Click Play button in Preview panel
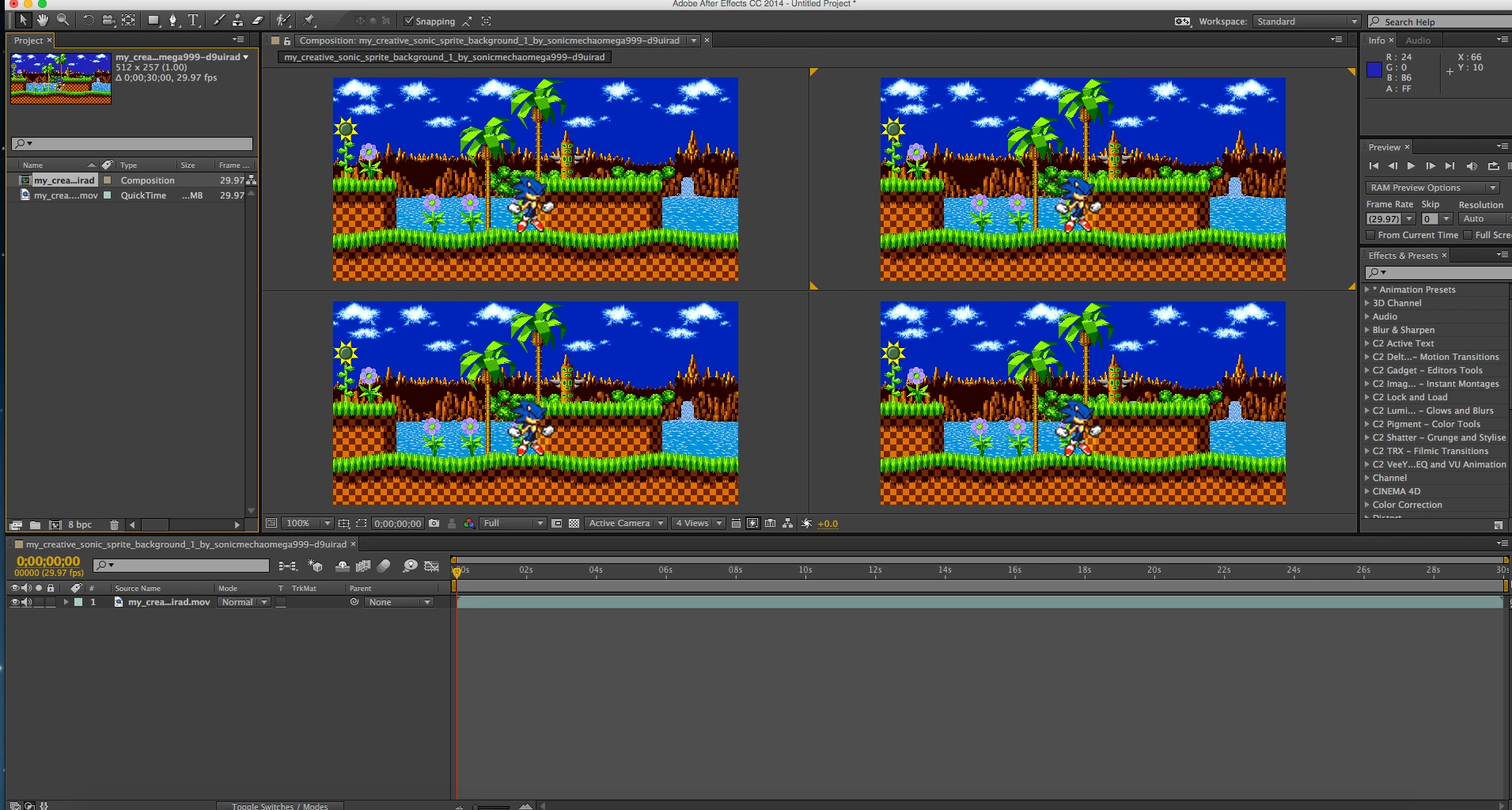The height and width of the screenshot is (810, 1512). tap(1412, 166)
